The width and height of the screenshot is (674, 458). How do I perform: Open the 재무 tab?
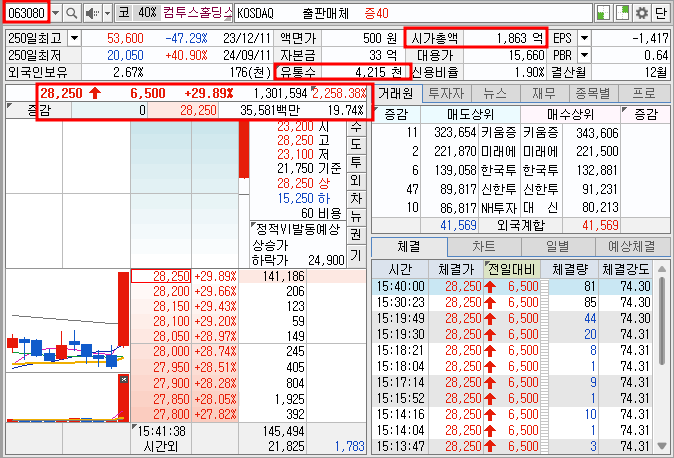coord(545,93)
